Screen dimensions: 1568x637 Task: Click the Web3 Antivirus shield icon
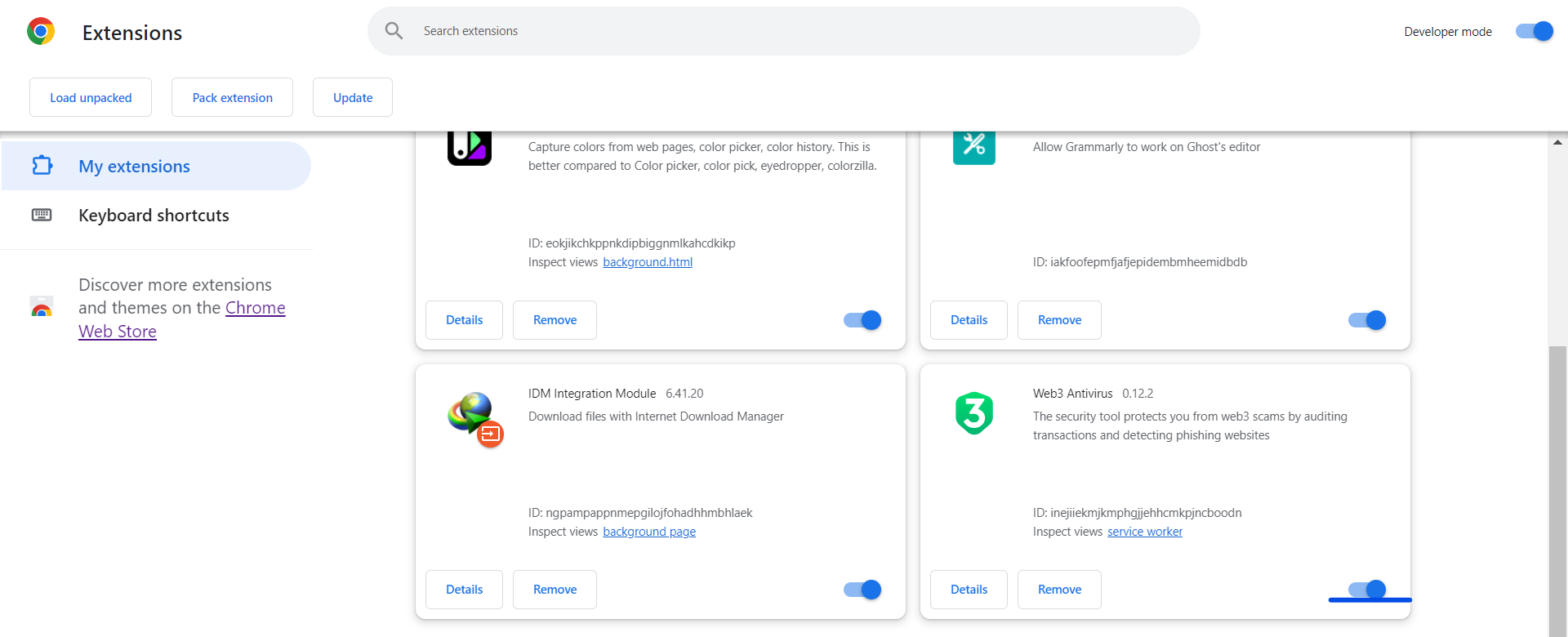(974, 413)
